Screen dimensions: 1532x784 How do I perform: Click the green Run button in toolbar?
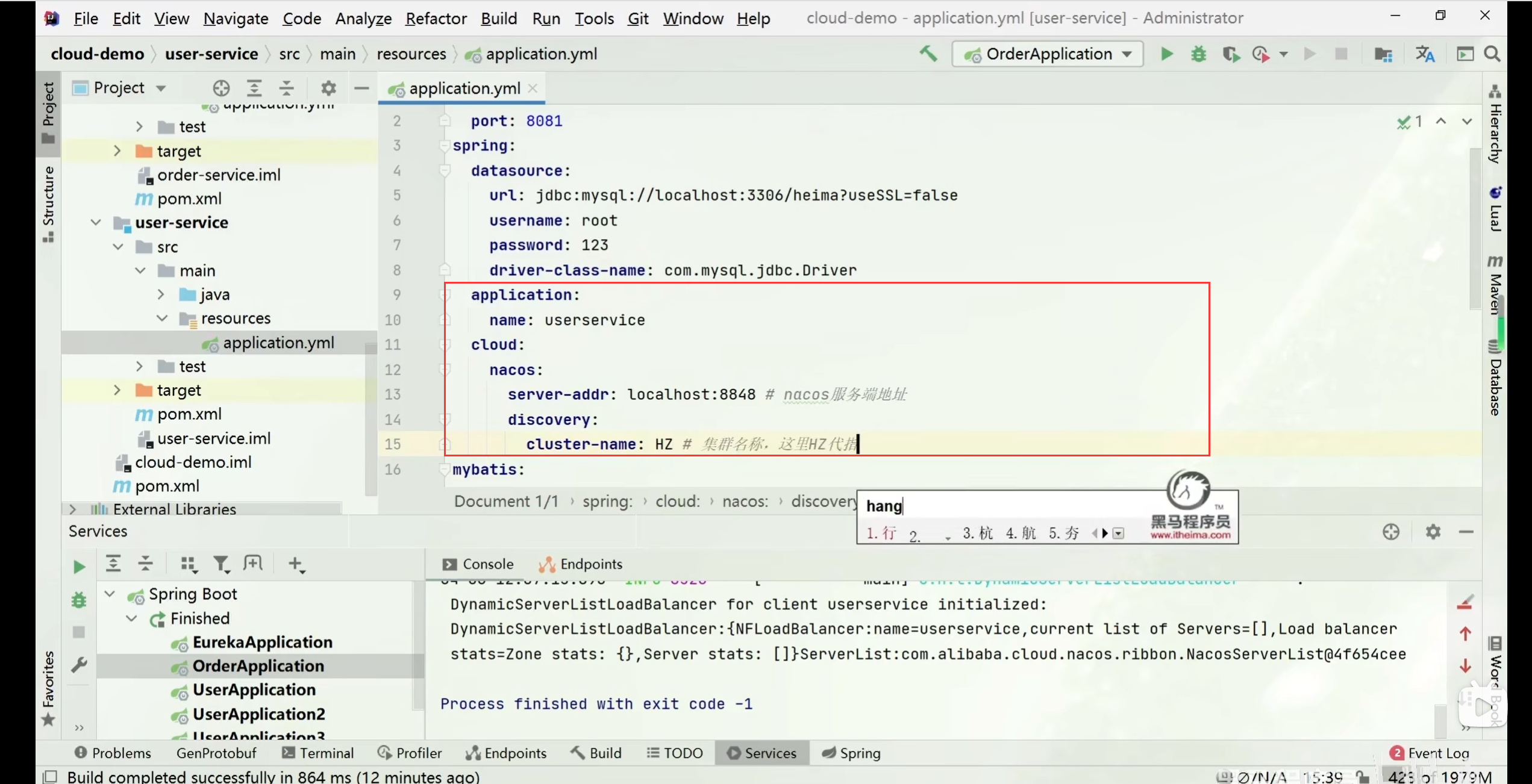pos(1167,54)
